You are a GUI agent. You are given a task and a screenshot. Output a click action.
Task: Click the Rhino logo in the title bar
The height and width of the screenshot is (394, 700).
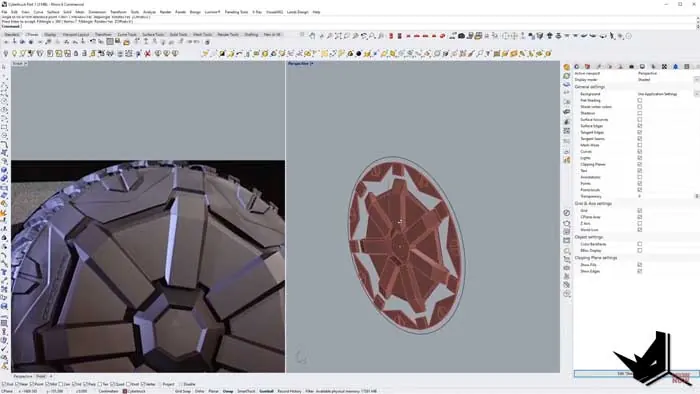pos(4,4)
